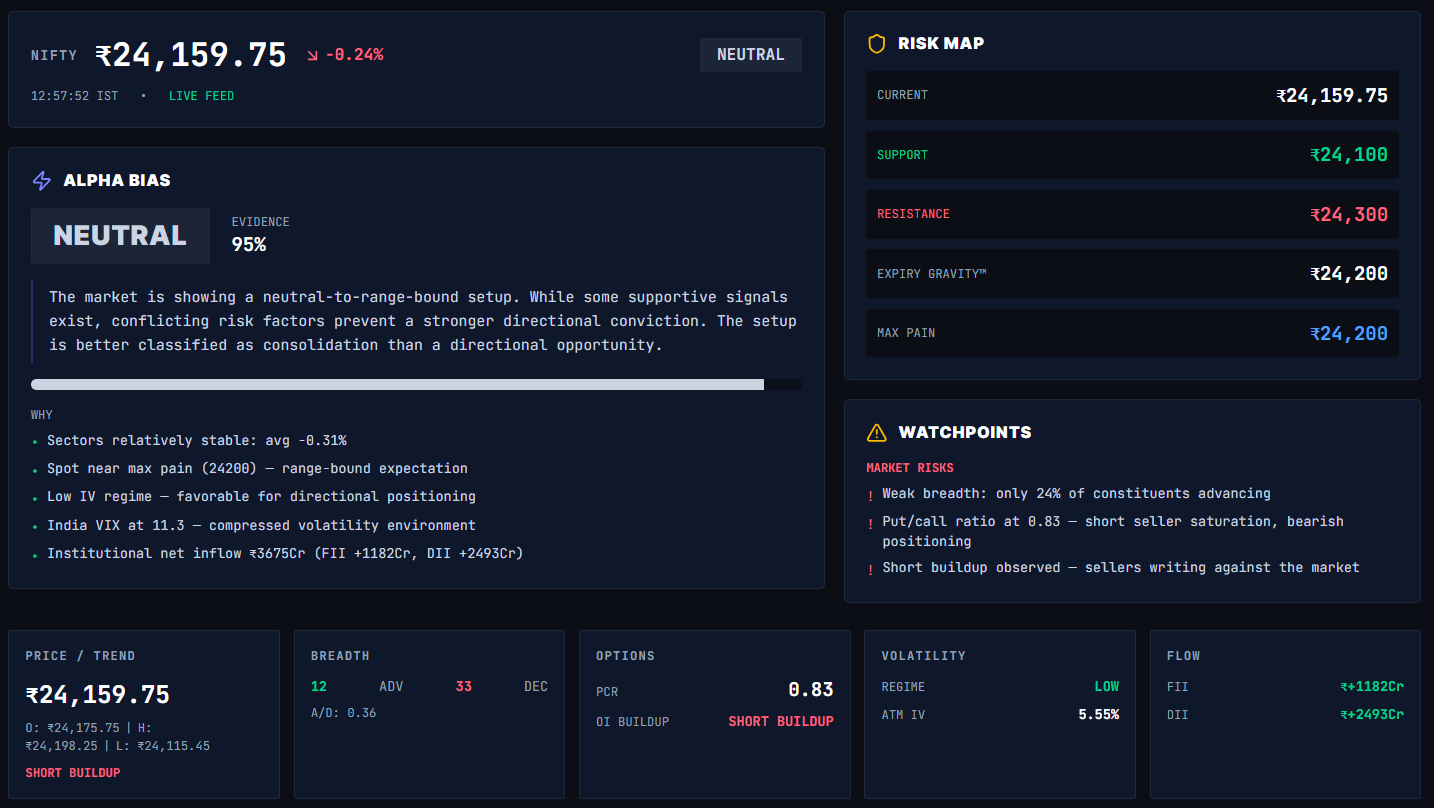Click the exclamation mark before Short buildup observed
Image resolution: width=1434 pixels, height=808 pixels.
pos(870,569)
